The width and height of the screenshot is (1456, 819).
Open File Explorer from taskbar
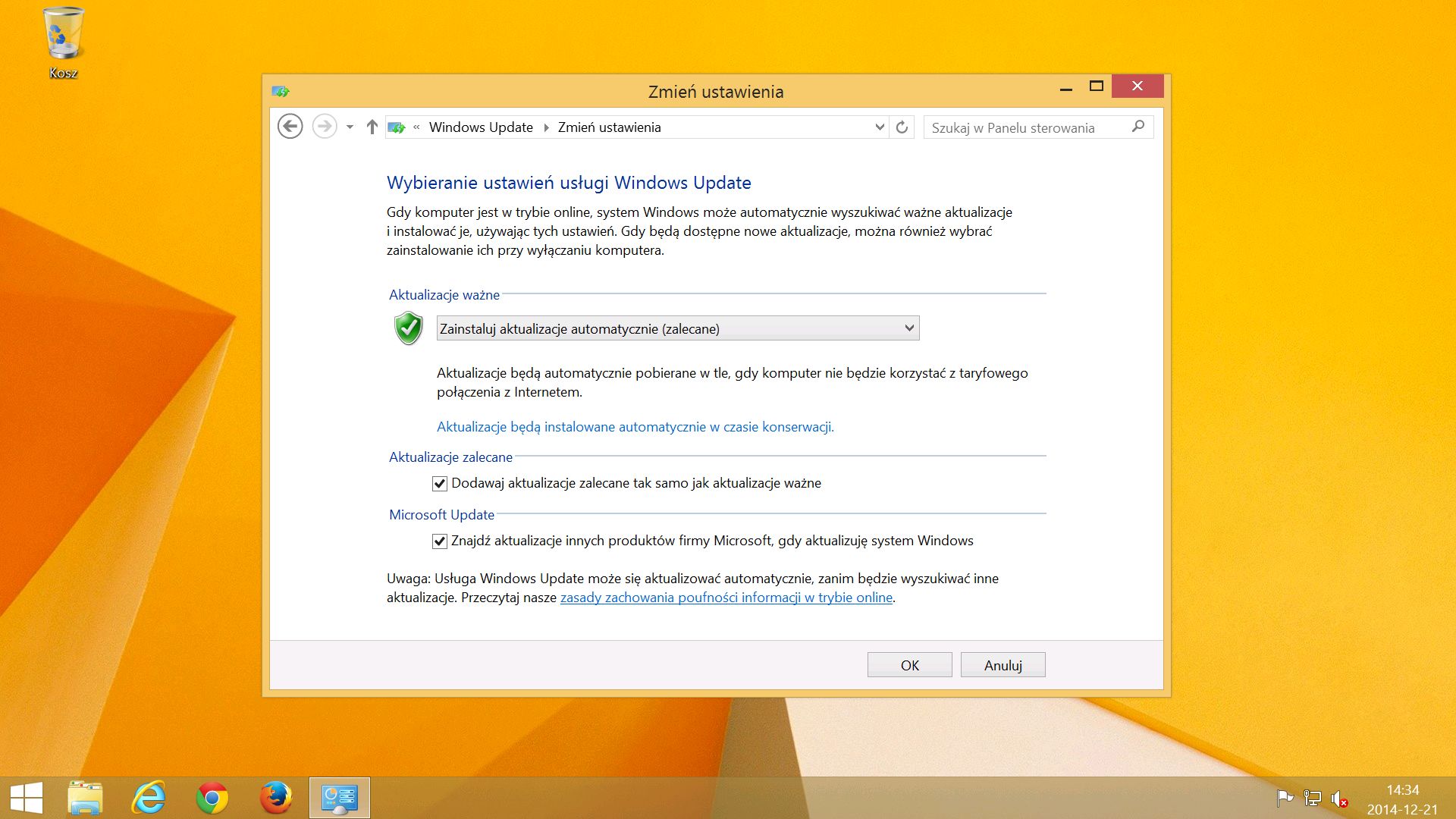pyautogui.click(x=85, y=798)
